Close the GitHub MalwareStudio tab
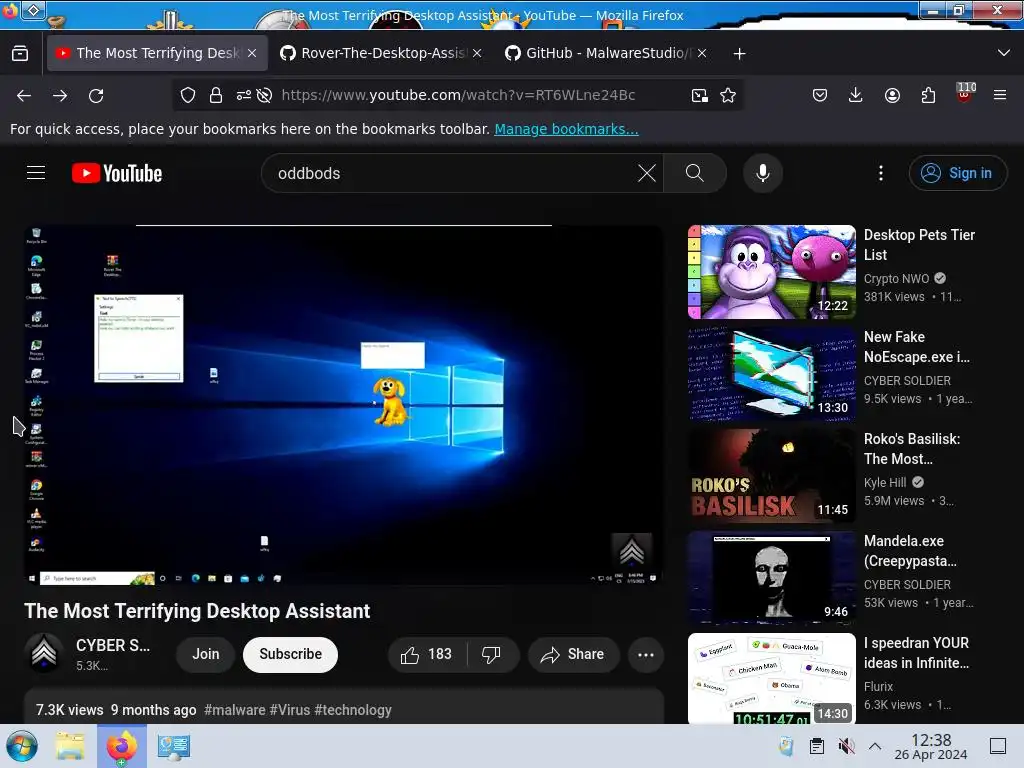 pos(701,53)
